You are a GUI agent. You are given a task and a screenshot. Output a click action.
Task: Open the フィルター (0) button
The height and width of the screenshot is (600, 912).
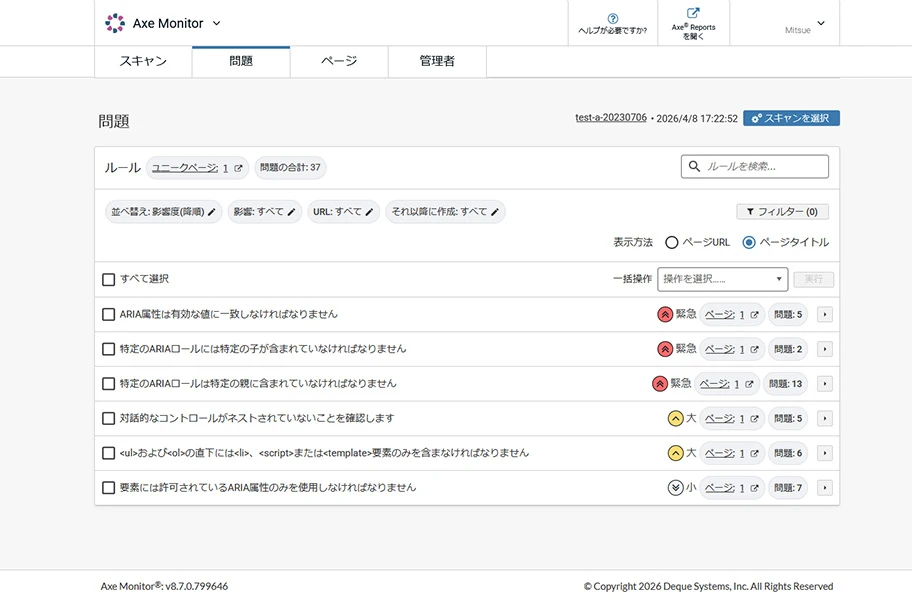782,212
